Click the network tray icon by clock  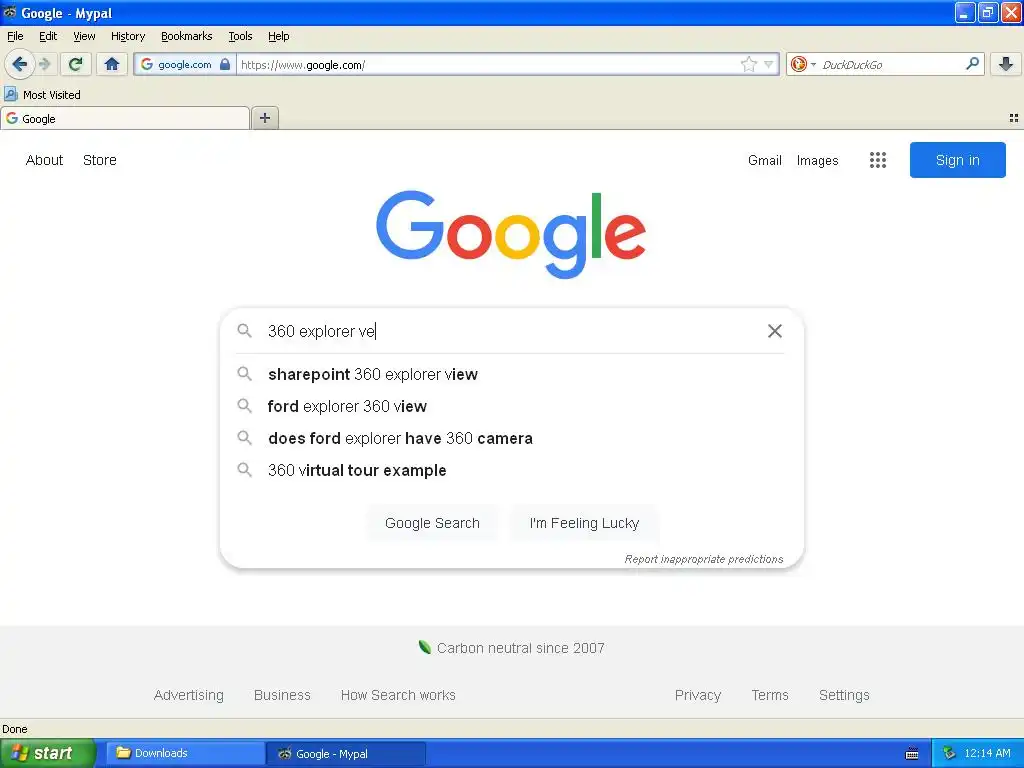click(x=949, y=753)
